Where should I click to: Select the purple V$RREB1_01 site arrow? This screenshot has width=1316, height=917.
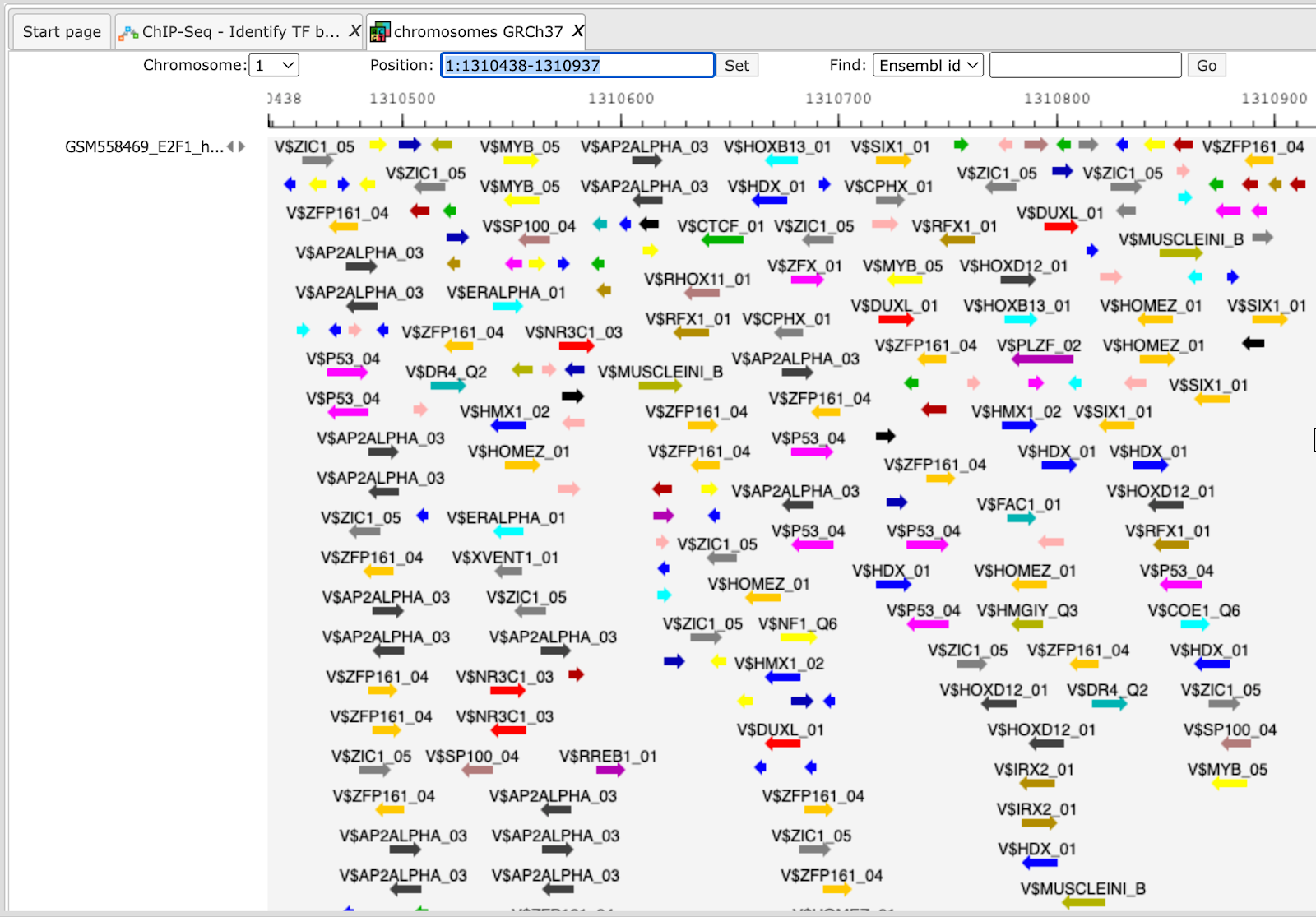click(610, 770)
